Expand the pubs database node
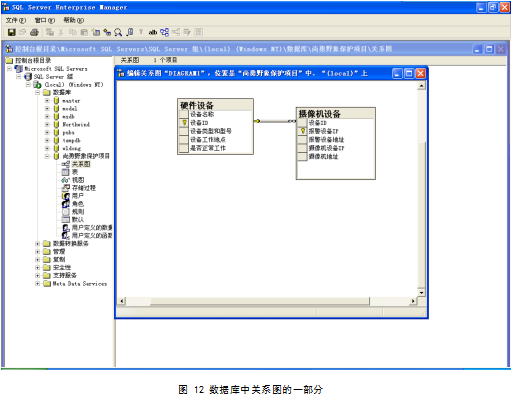 (47, 133)
